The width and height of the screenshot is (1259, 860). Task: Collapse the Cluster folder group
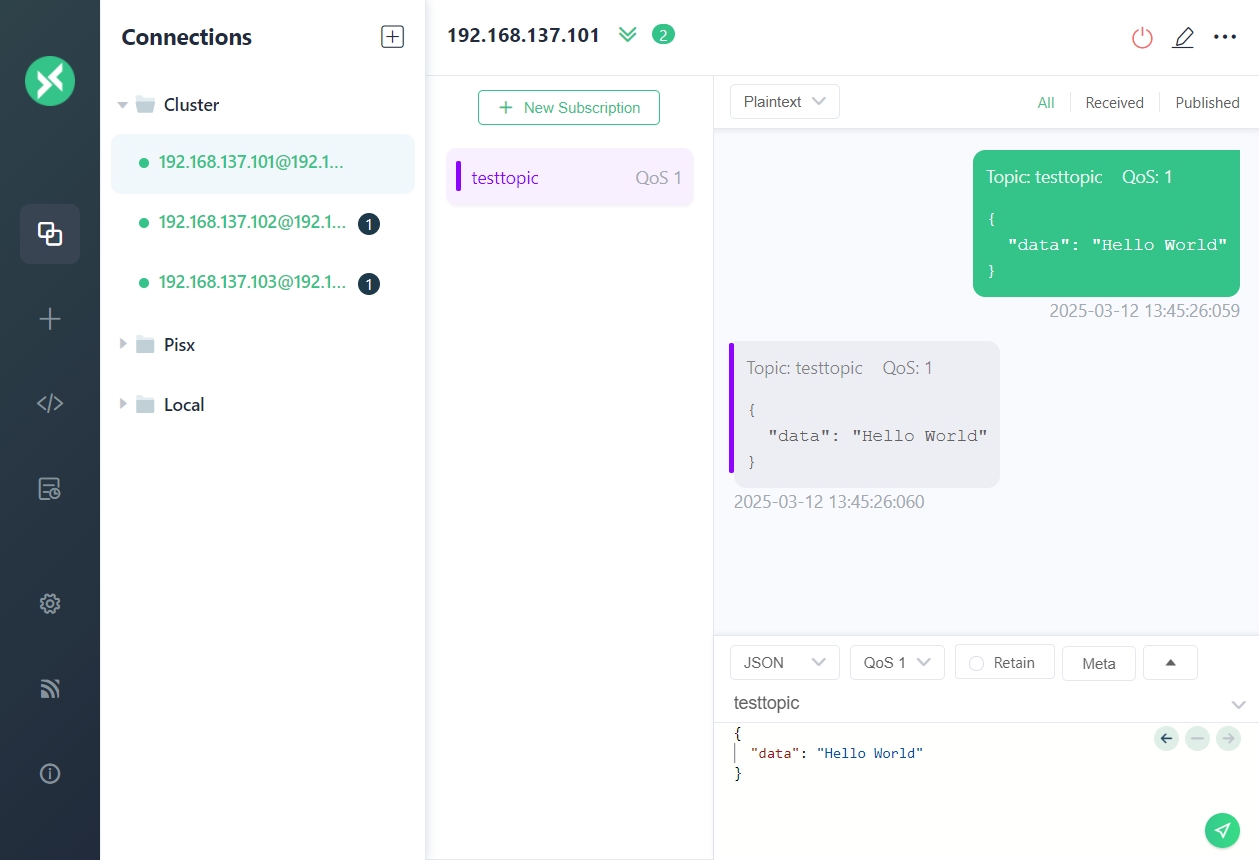tap(123, 105)
